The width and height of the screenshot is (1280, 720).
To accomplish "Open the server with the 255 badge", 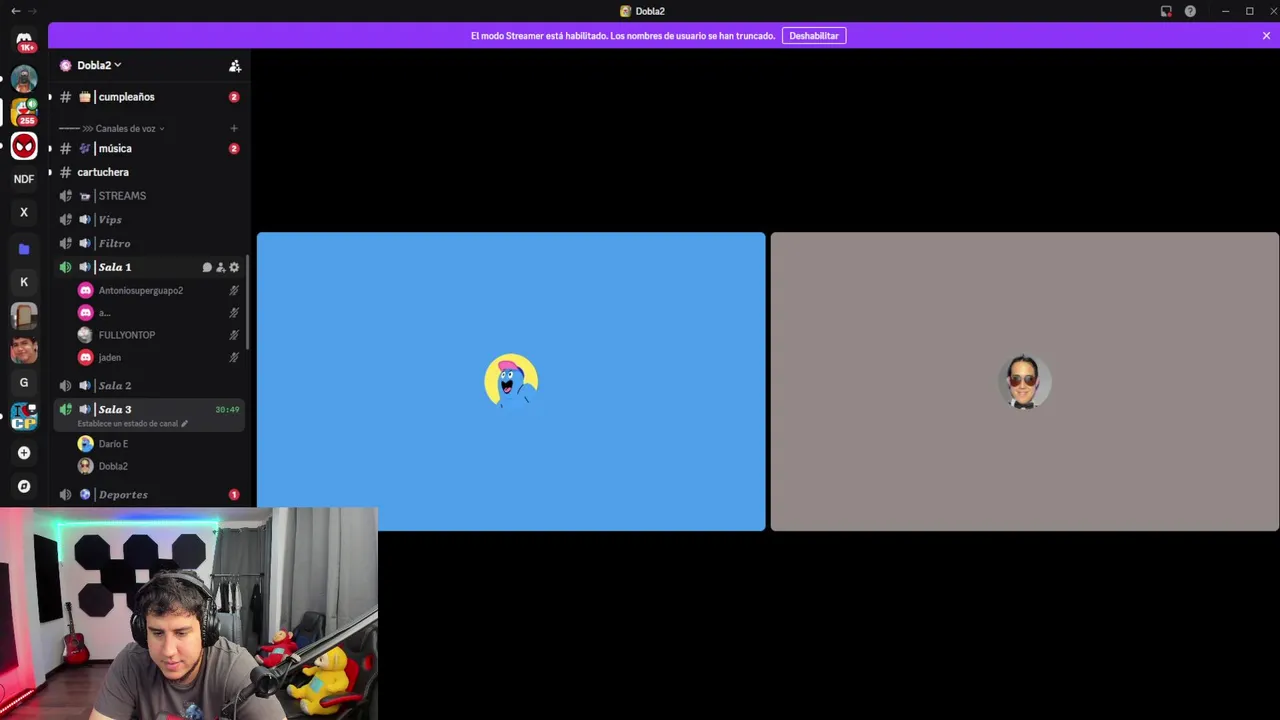I will (24, 112).
